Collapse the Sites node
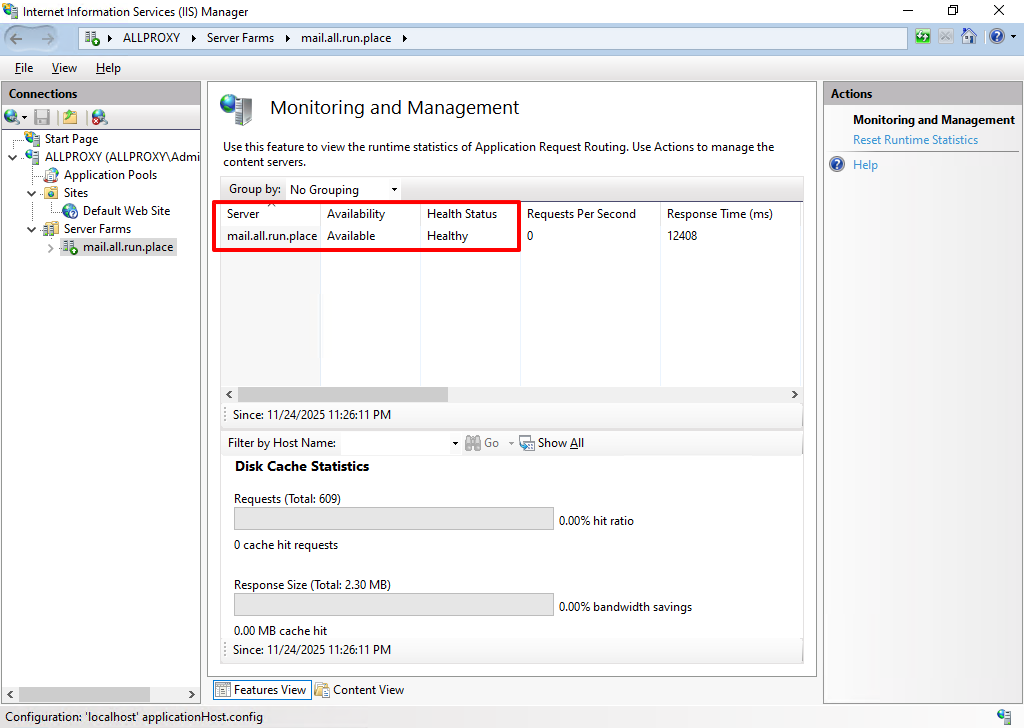1024x728 pixels. tap(31, 193)
